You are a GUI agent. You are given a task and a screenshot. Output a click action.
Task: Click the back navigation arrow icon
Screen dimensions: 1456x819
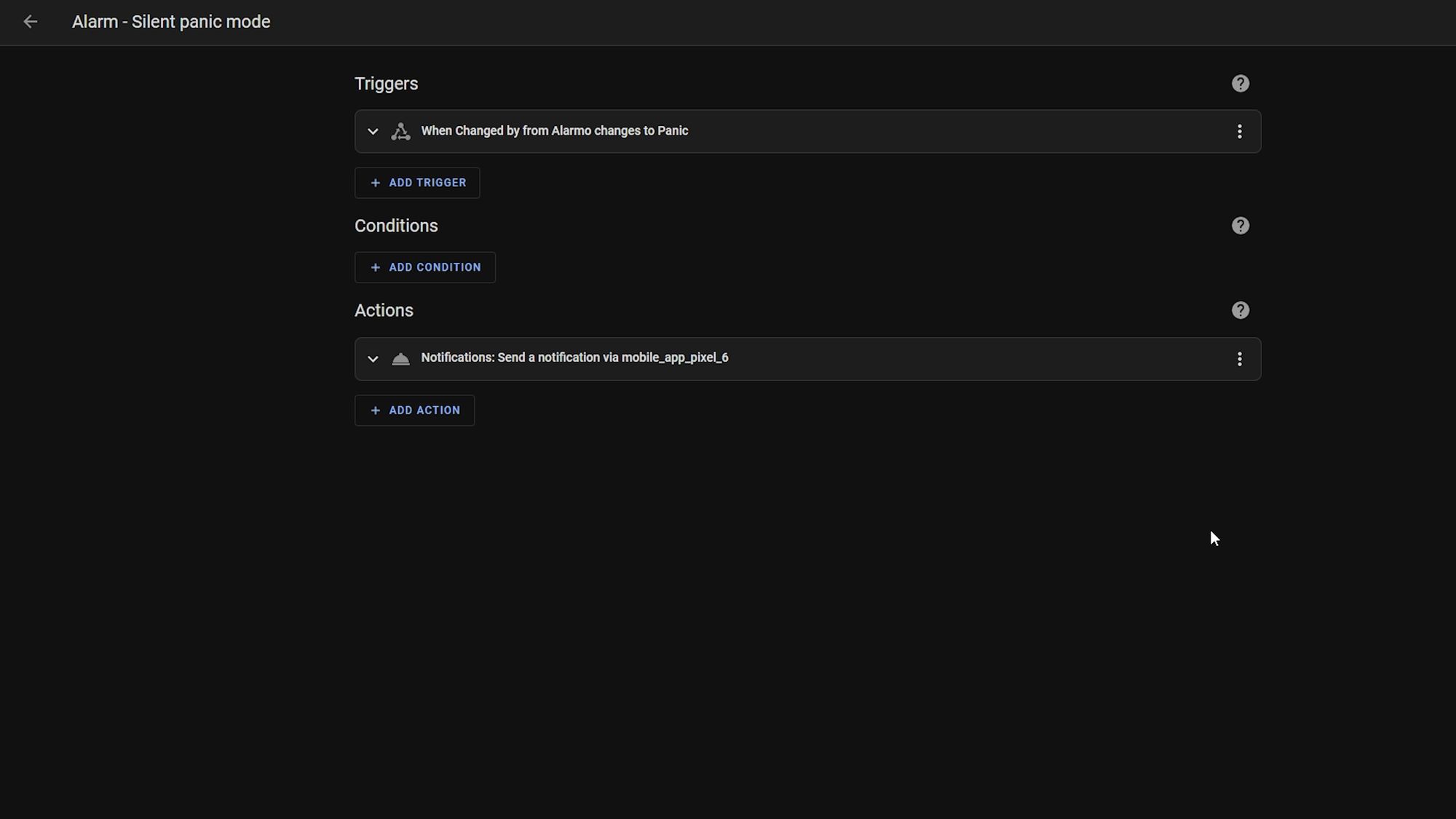[x=30, y=22]
